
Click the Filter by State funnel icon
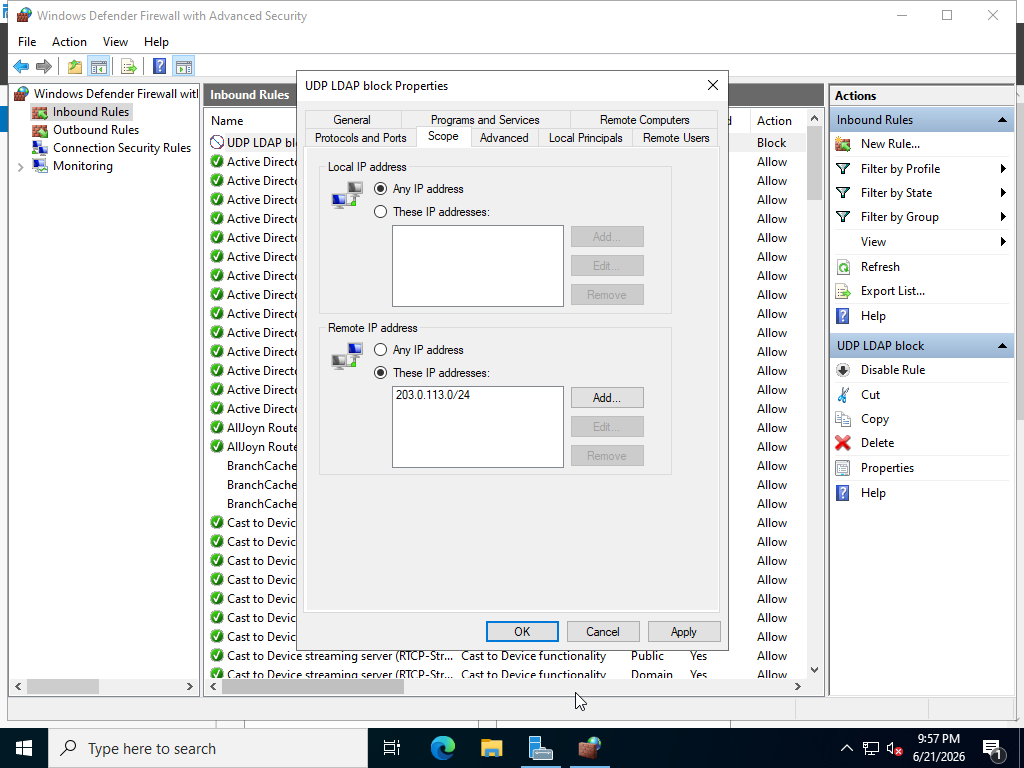point(843,193)
